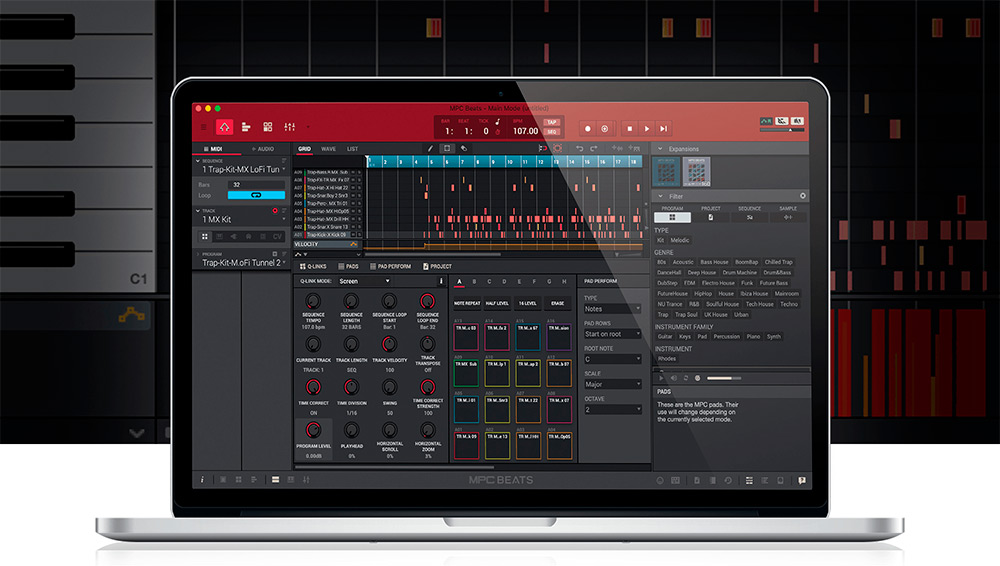Open the channel mixer mode icon

pos(290,128)
